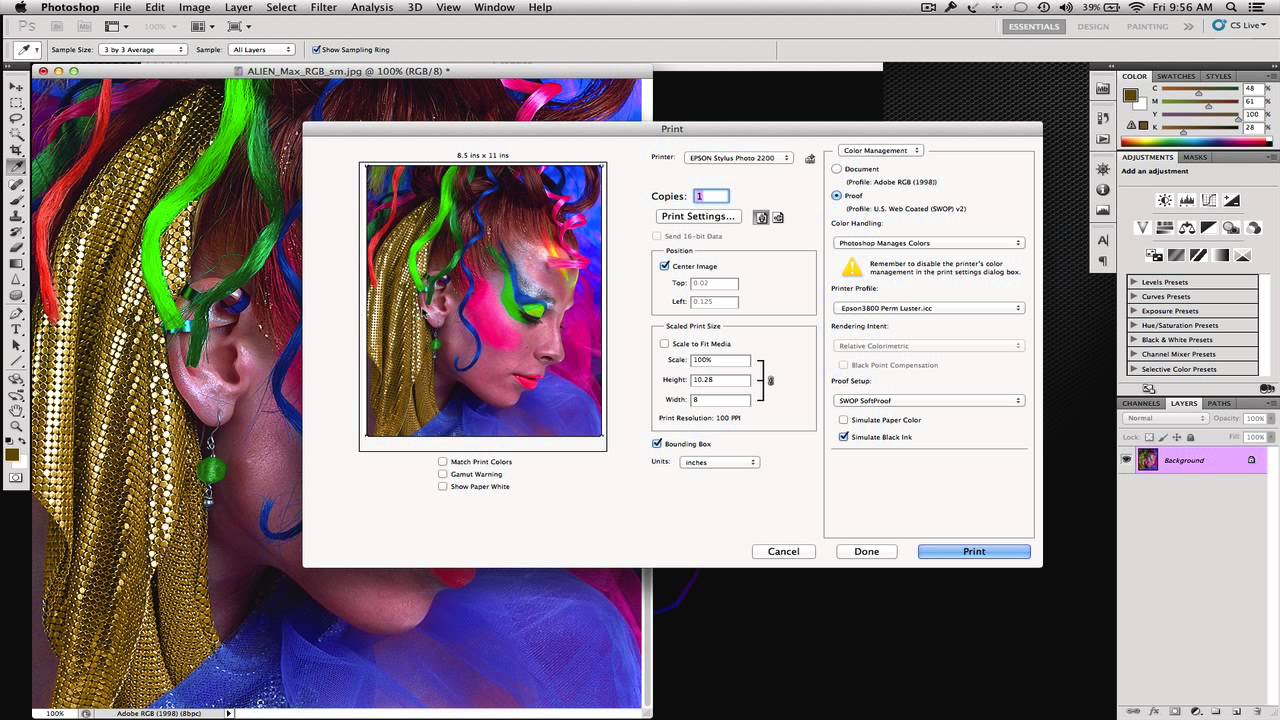The image size is (1280, 720).
Task: Select the Quick Selection tool
Action: [16, 134]
